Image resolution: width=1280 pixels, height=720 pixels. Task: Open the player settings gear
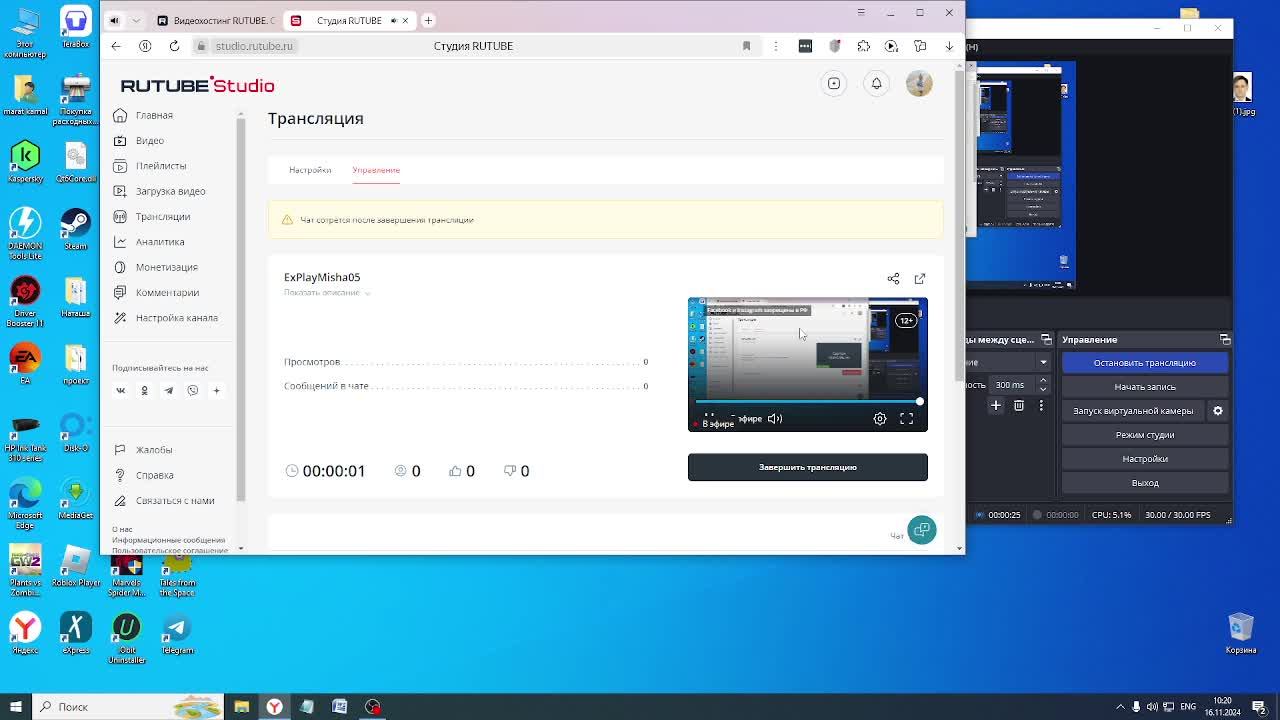pos(880,419)
